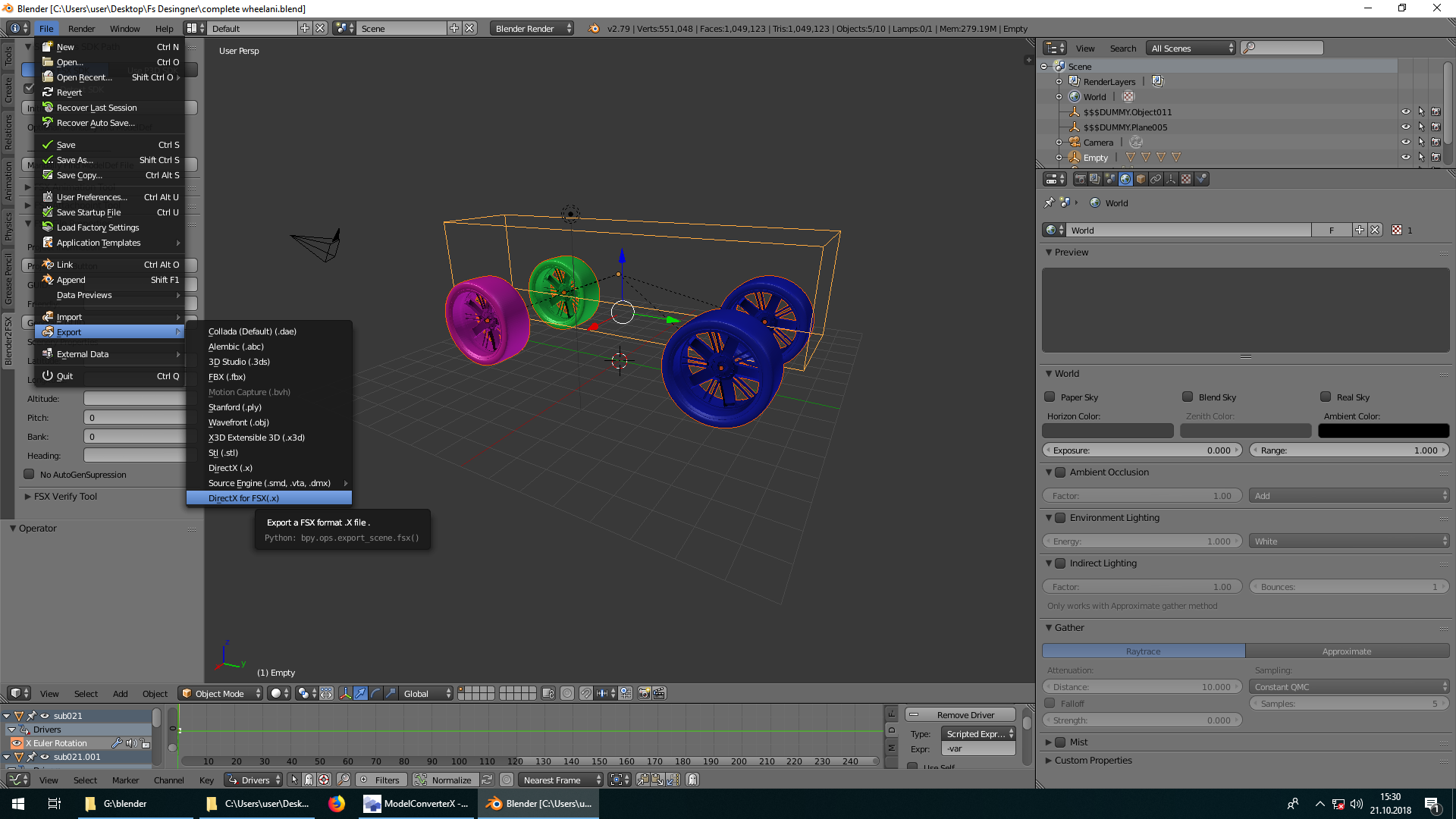Switch Gather mode to Approximate
The width and height of the screenshot is (1456, 819).
pyautogui.click(x=1348, y=651)
